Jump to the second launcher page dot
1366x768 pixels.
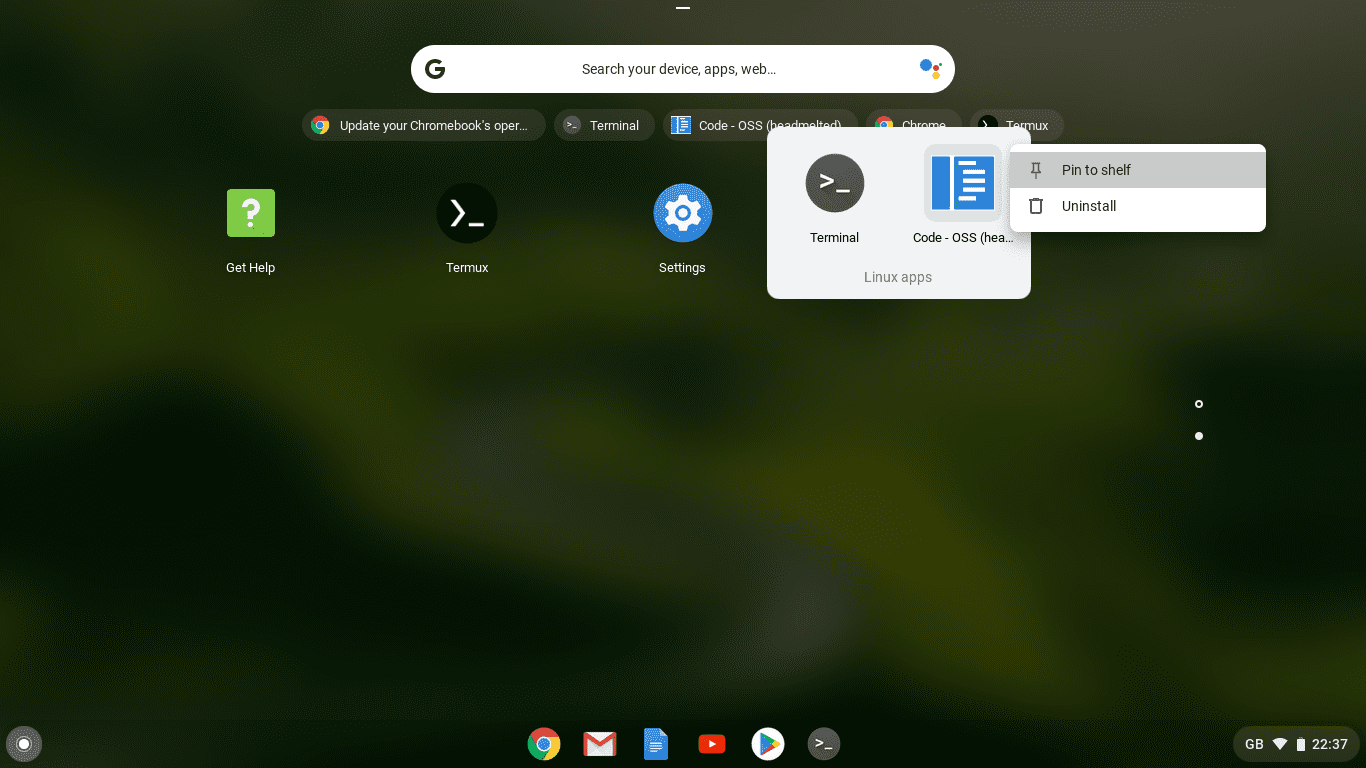point(1198,435)
